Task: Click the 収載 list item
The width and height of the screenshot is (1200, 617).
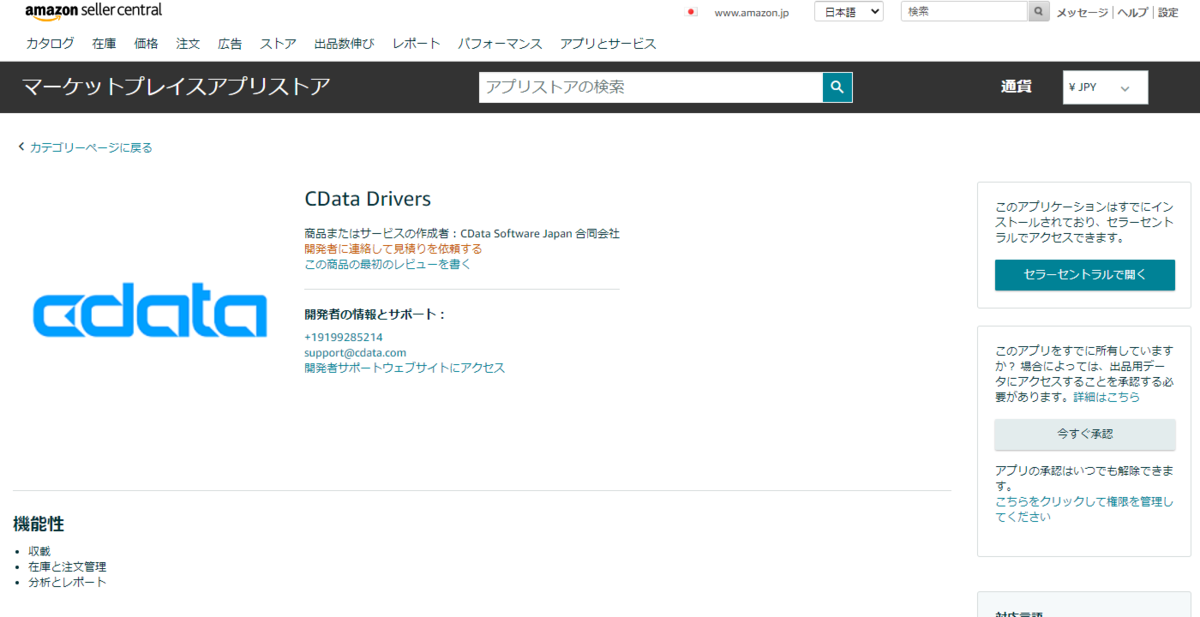Action: point(39,551)
